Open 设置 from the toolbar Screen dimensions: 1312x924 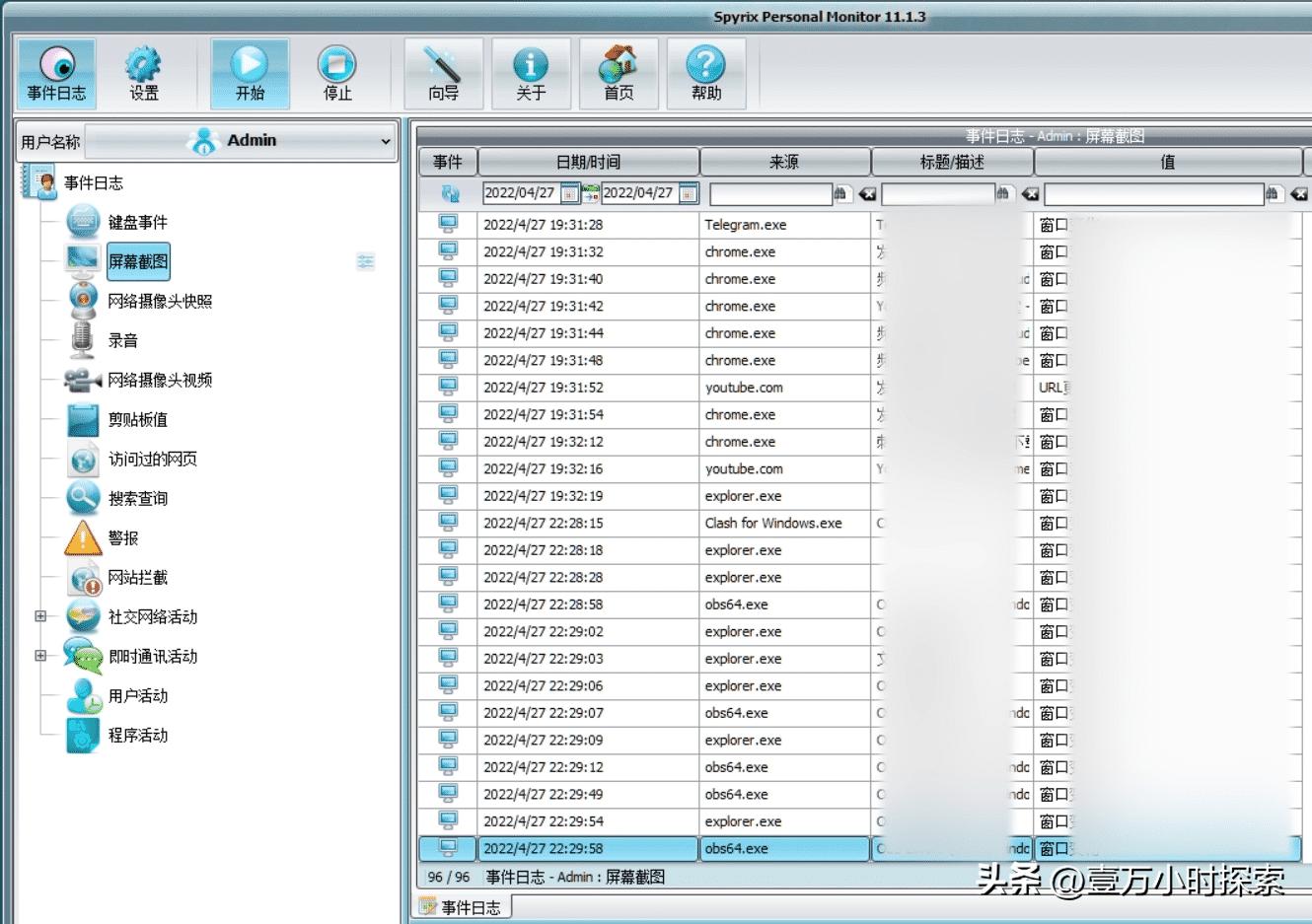[144, 74]
